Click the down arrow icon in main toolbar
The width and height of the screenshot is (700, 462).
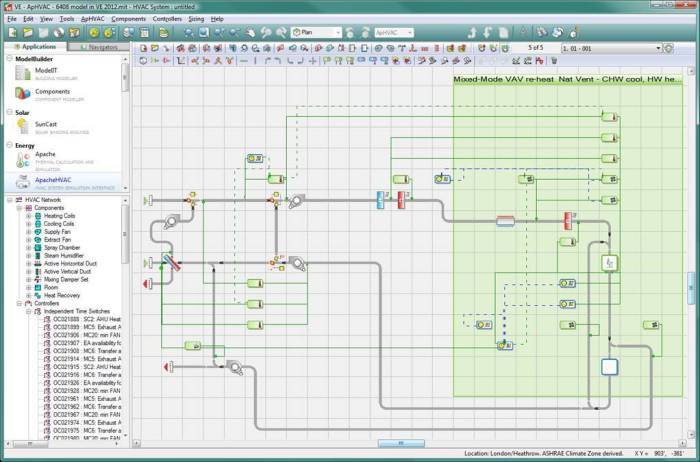tap(488, 33)
